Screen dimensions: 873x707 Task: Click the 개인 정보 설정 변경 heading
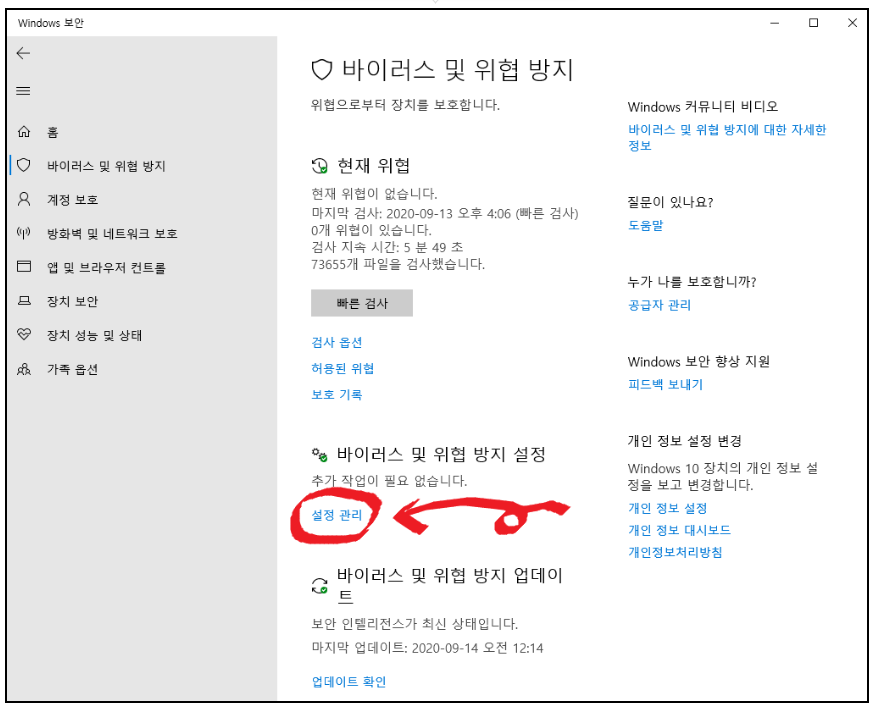685,441
